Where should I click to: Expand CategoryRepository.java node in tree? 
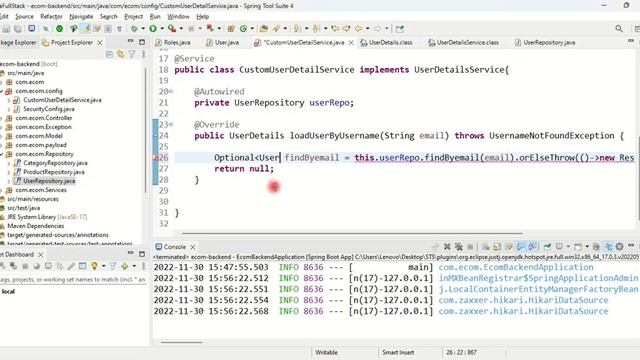point(9,163)
